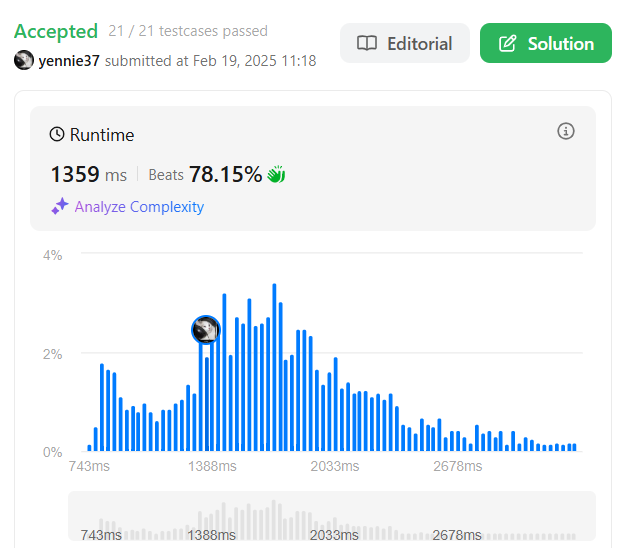Click the green Solution button
The image size is (627, 548).
tap(546, 43)
